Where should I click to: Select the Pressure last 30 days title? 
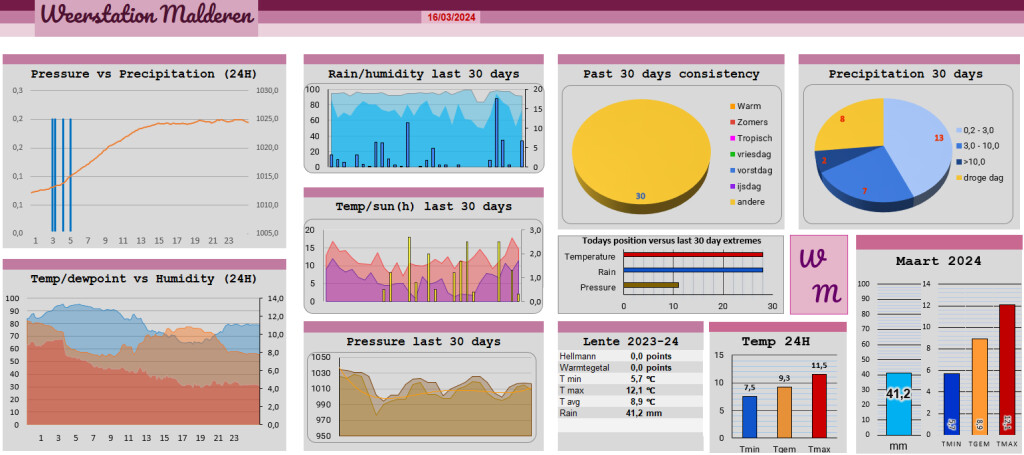[423, 341]
